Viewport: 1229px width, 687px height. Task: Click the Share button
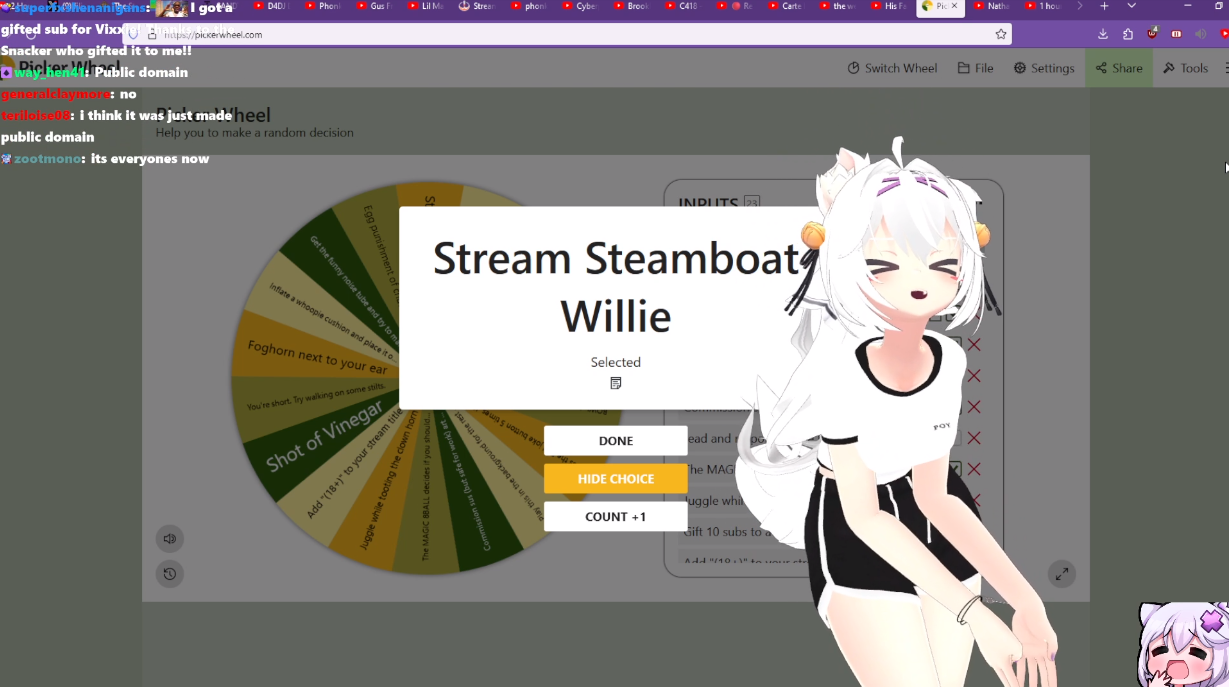[1118, 68]
